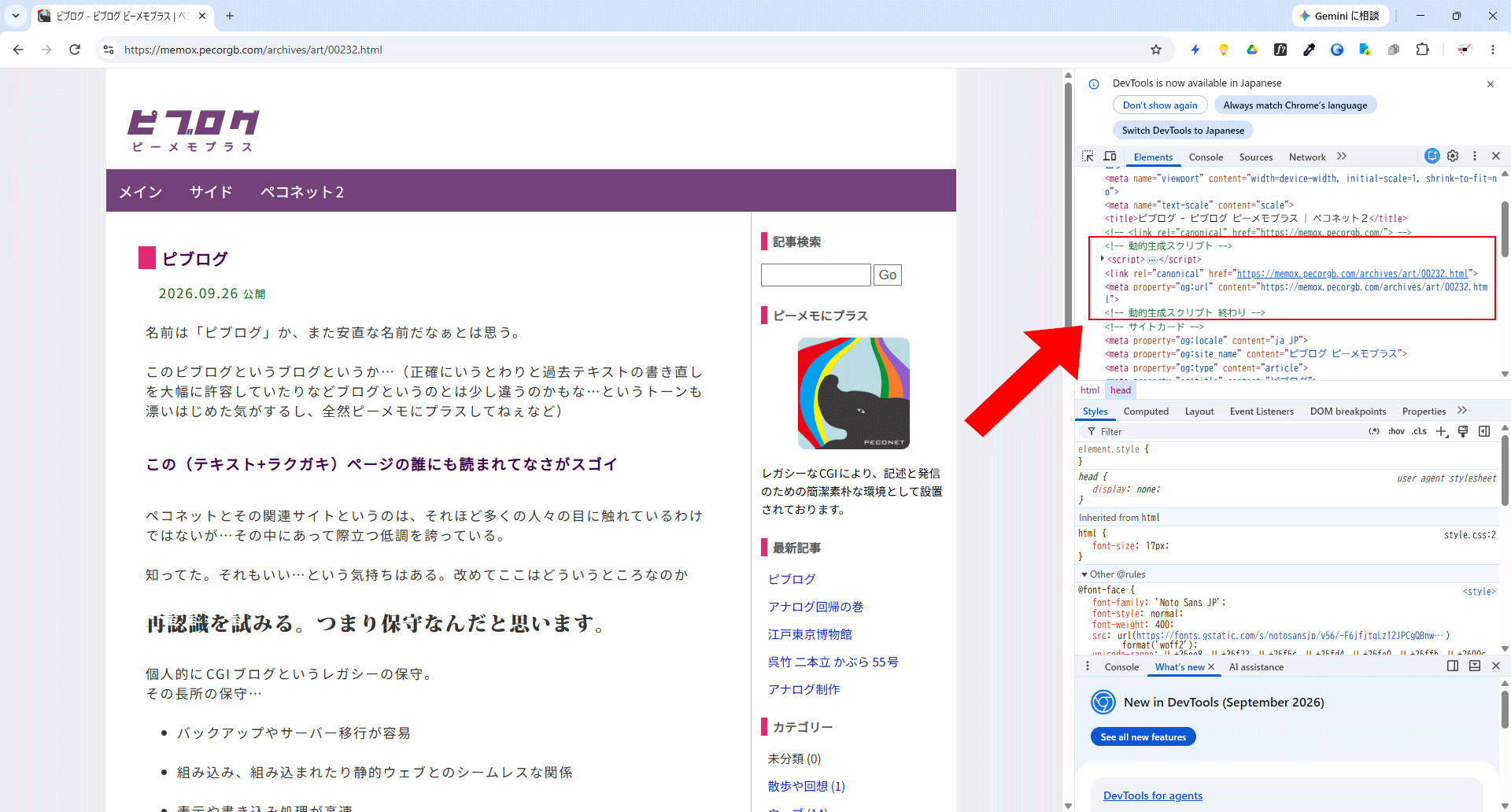This screenshot has height=812, width=1511.
Task: Open DevTools settings gear
Action: click(1453, 156)
